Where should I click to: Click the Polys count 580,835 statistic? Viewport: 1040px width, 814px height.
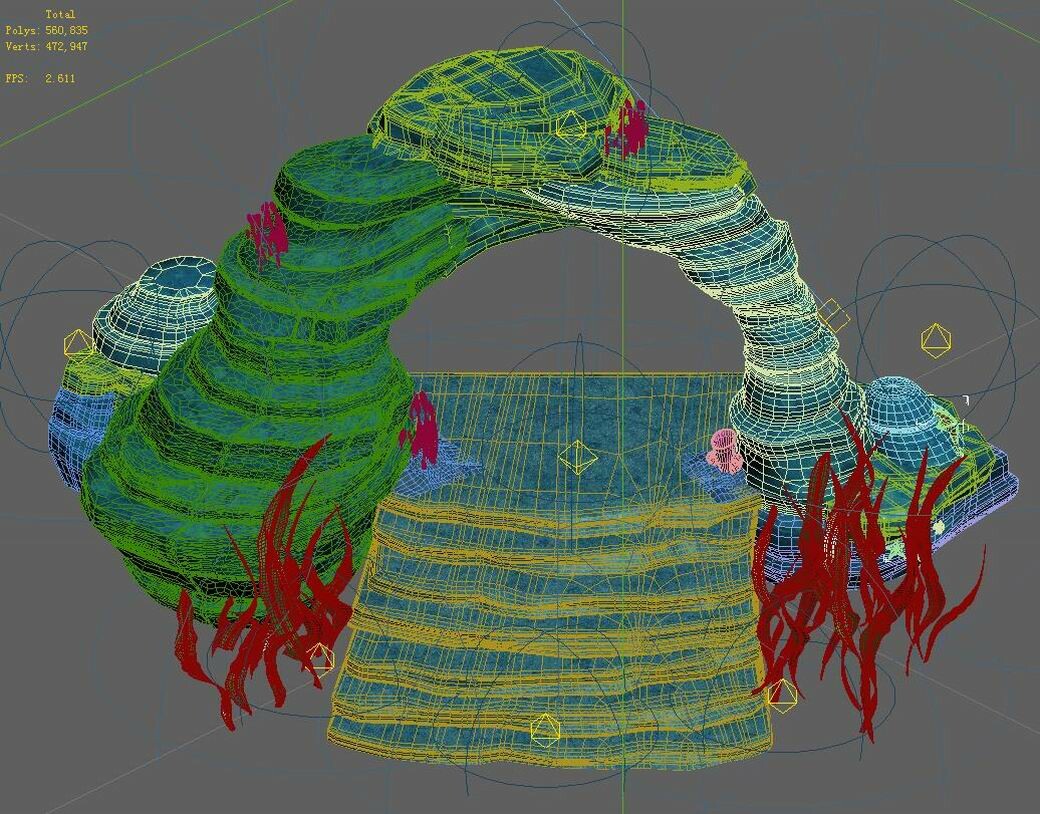pos(46,30)
